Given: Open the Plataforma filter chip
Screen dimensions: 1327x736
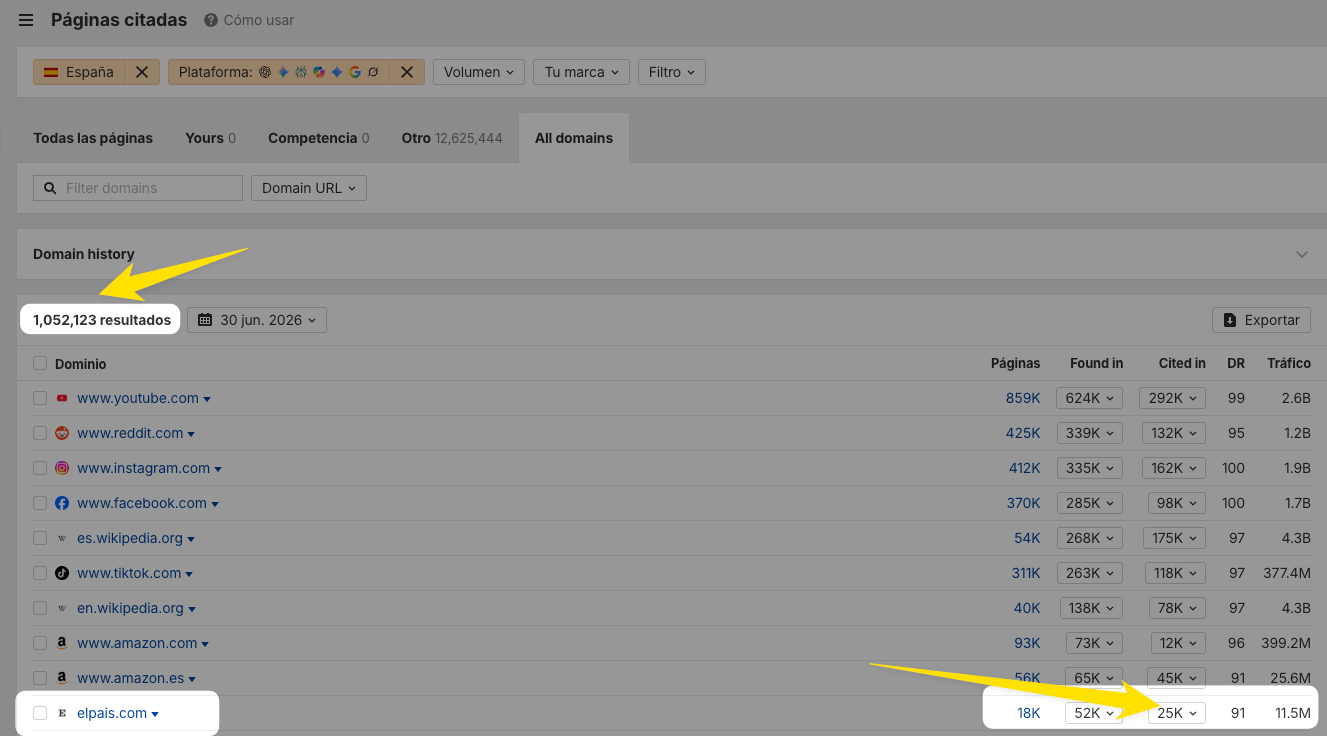Looking at the screenshot, I should (279, 72).
